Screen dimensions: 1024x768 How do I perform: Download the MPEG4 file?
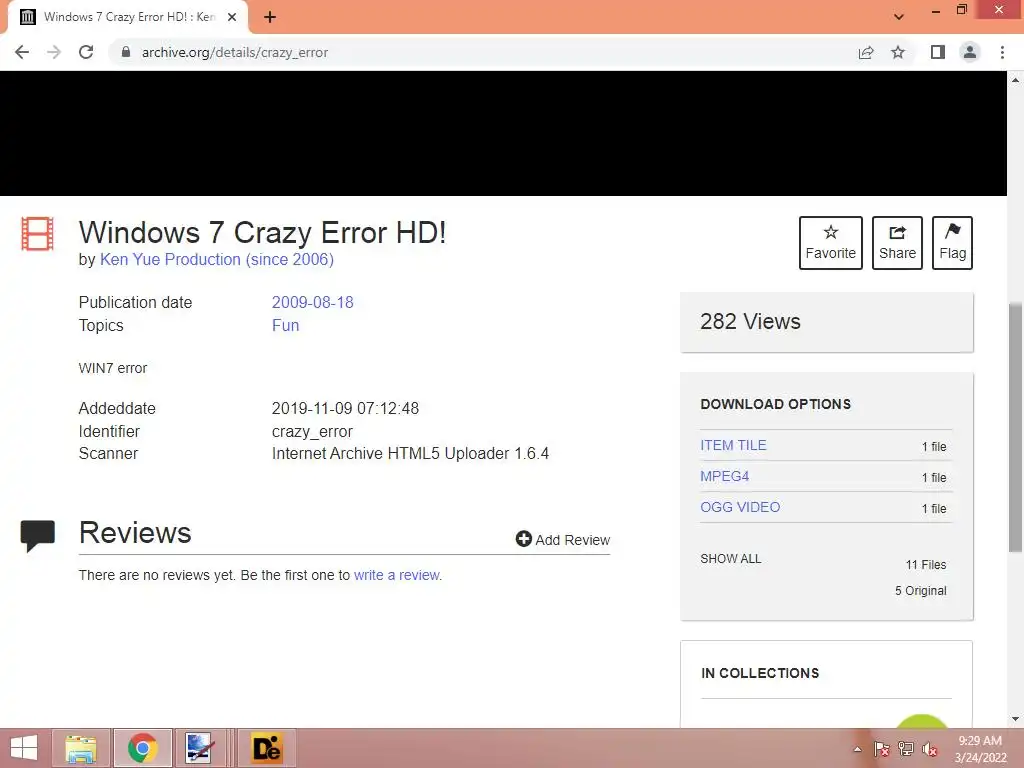point(724,476)
